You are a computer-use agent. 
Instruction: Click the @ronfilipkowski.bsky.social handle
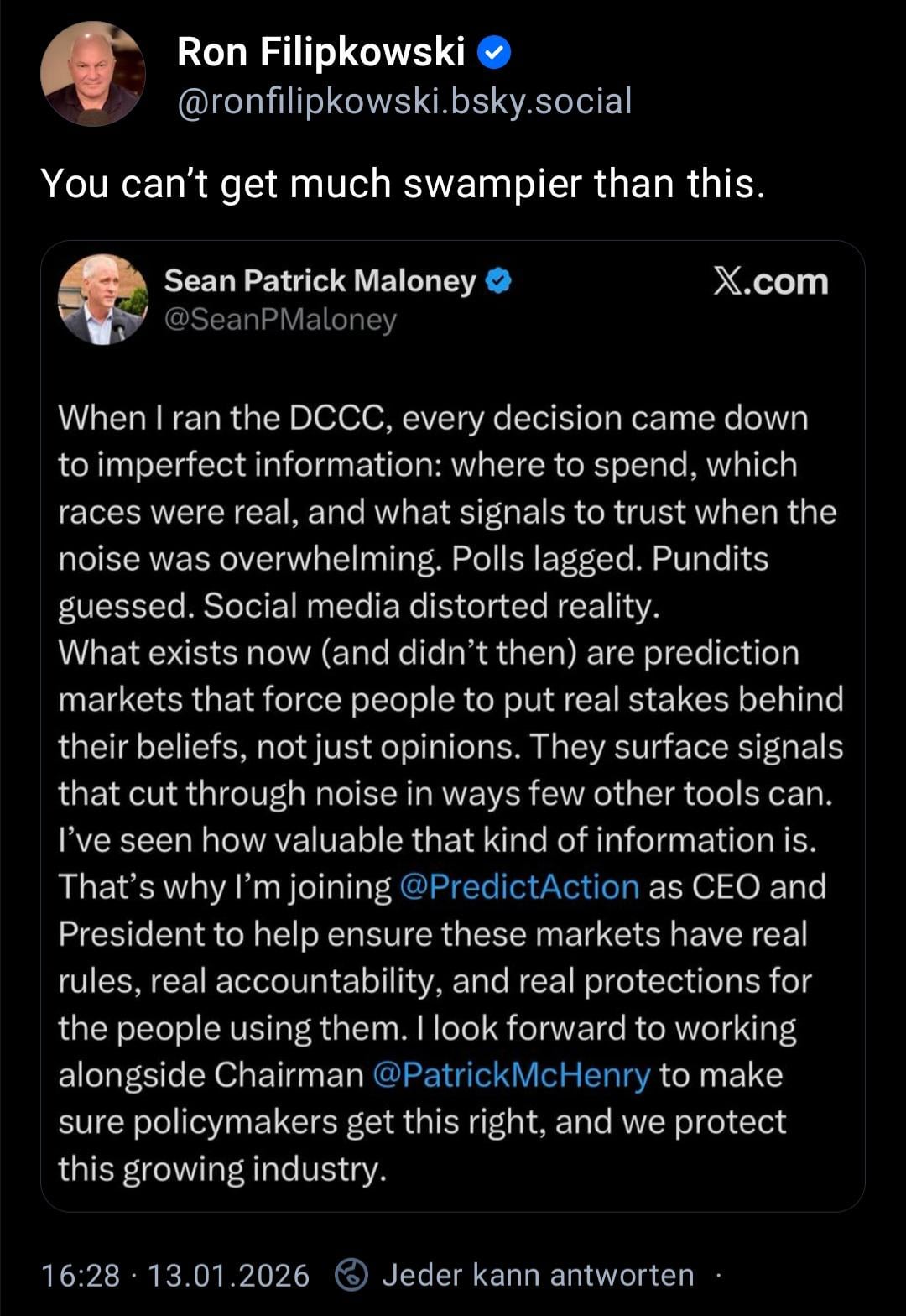[x=404, y=102]
